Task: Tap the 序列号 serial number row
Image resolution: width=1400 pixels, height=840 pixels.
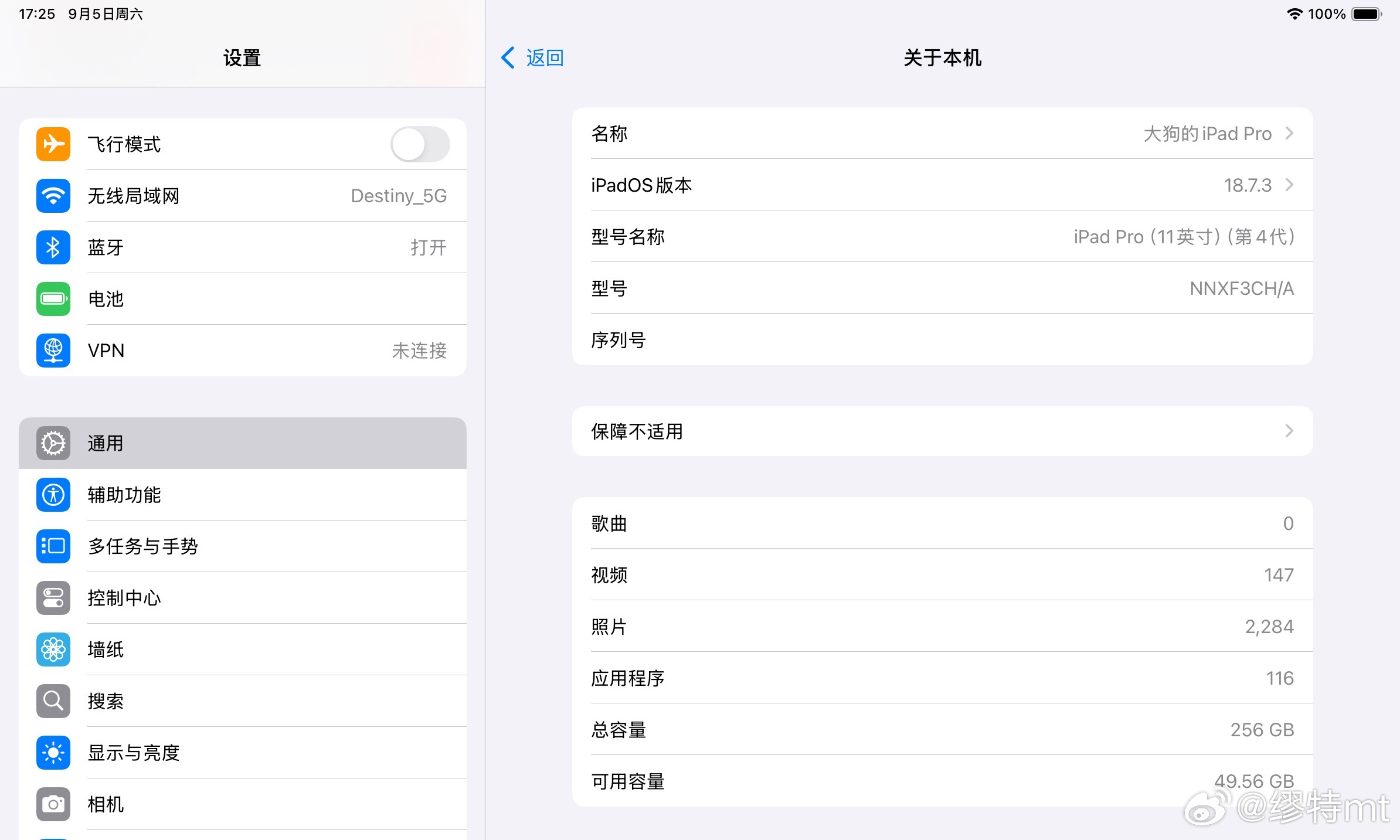Action: pyautogui.click(x=942, y=339)
